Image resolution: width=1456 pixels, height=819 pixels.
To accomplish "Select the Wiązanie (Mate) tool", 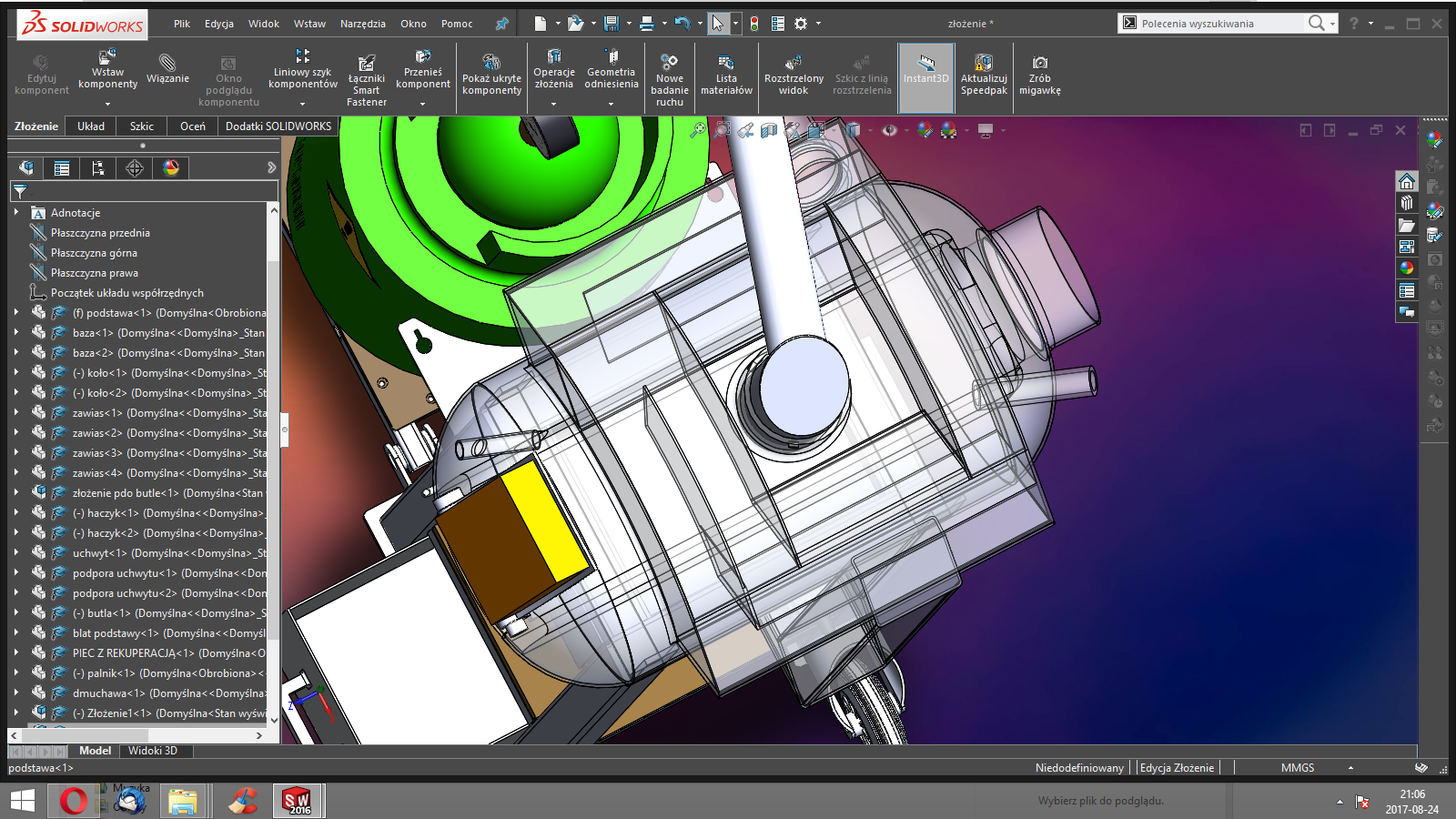I will (x=169, y=73).
